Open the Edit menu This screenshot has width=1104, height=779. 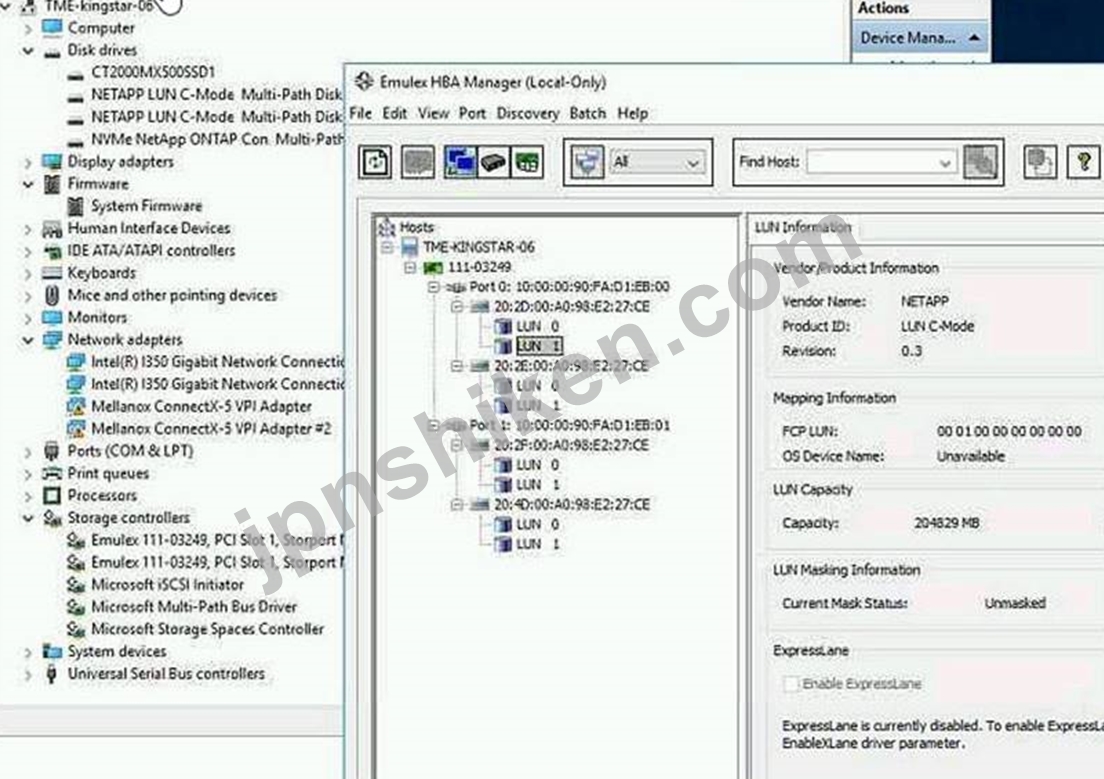395,113
